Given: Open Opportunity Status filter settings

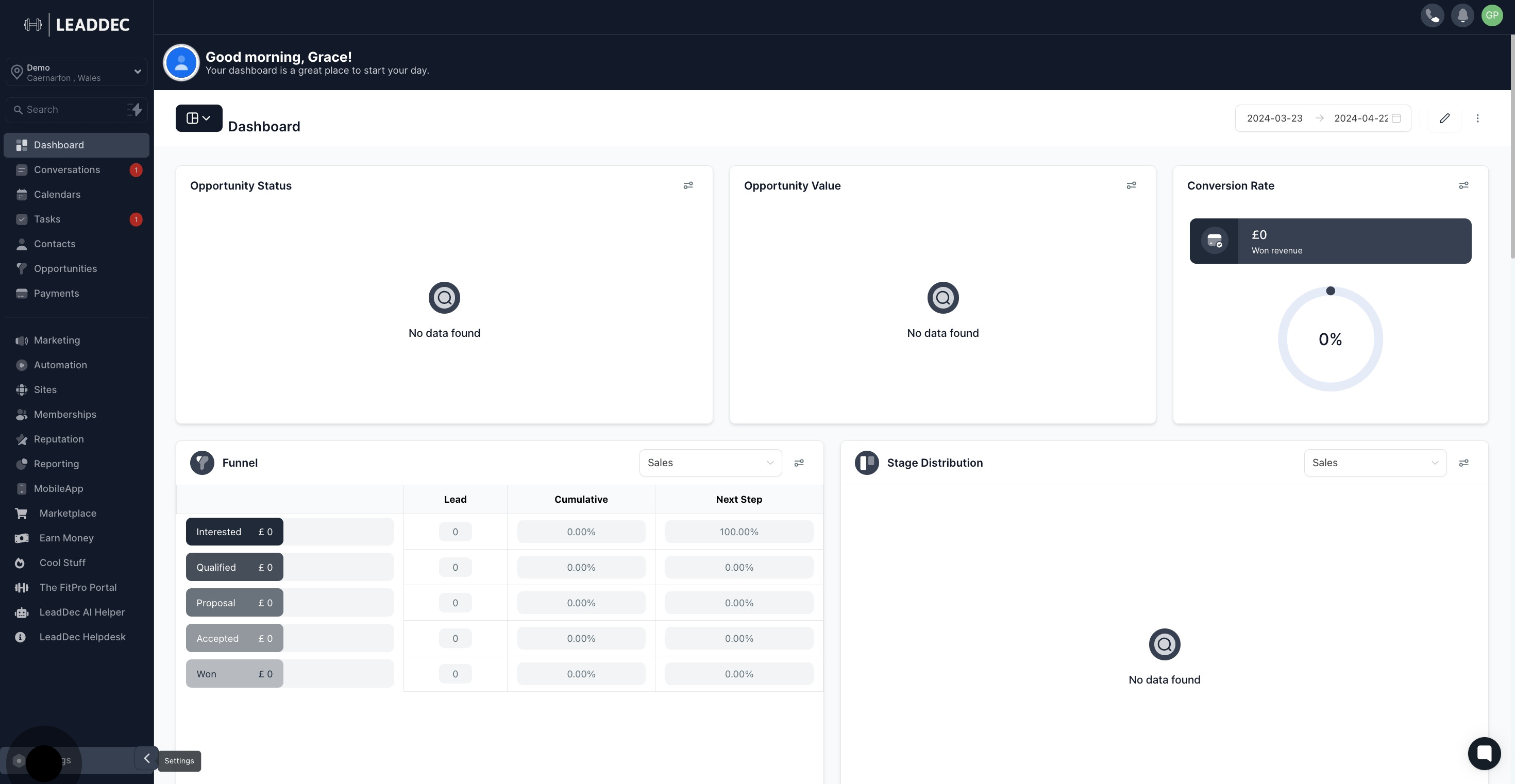Looking at the screenshot, I should (688, 185).
